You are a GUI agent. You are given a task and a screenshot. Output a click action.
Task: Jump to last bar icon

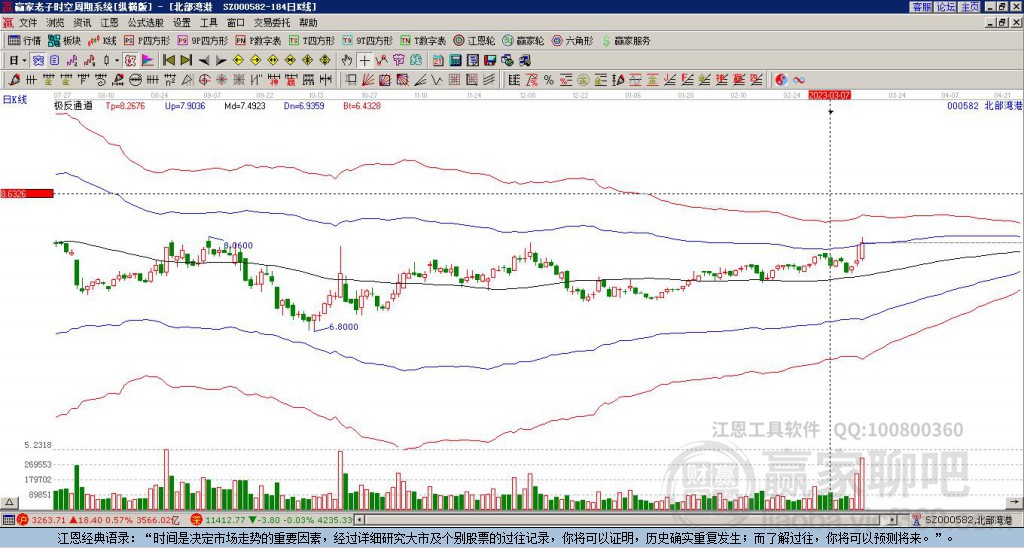point(186,61)
